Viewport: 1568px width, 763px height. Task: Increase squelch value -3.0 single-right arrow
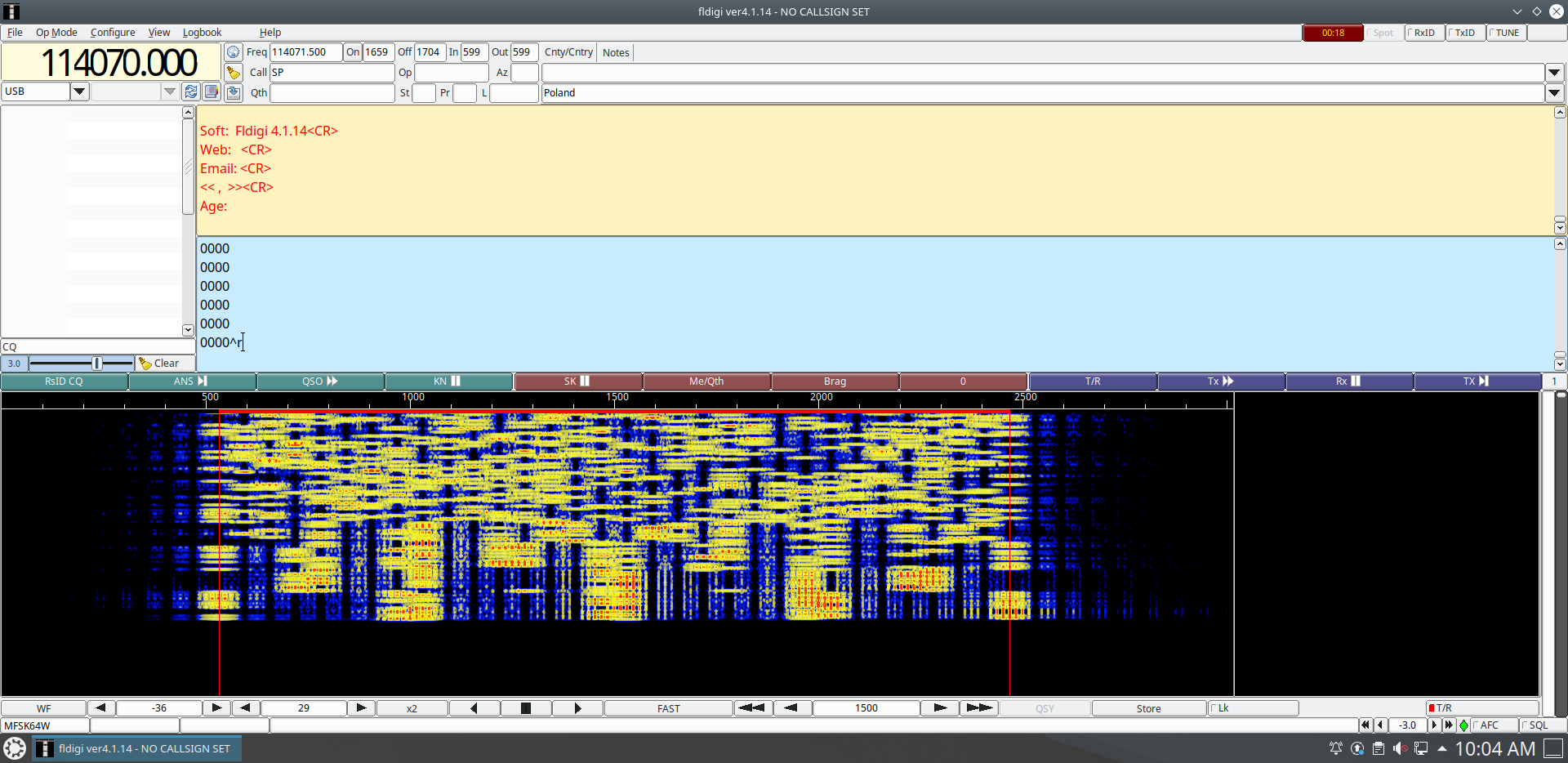pyautogui.click(x=1434, y=725)
